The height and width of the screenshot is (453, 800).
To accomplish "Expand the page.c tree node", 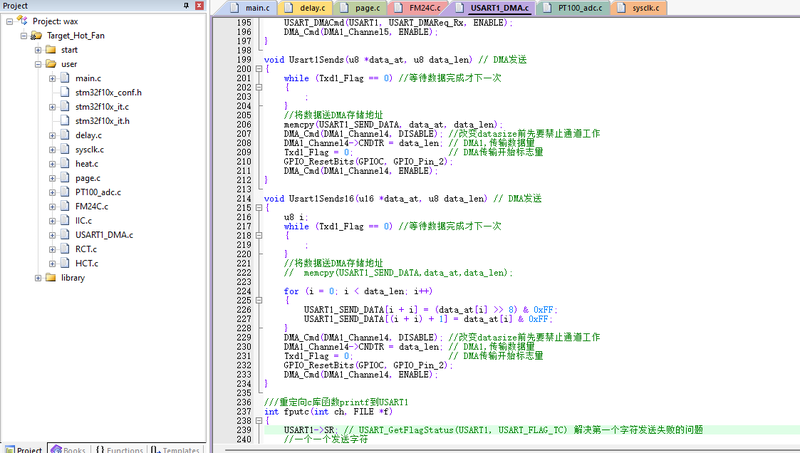I will (x=52, y=179).
